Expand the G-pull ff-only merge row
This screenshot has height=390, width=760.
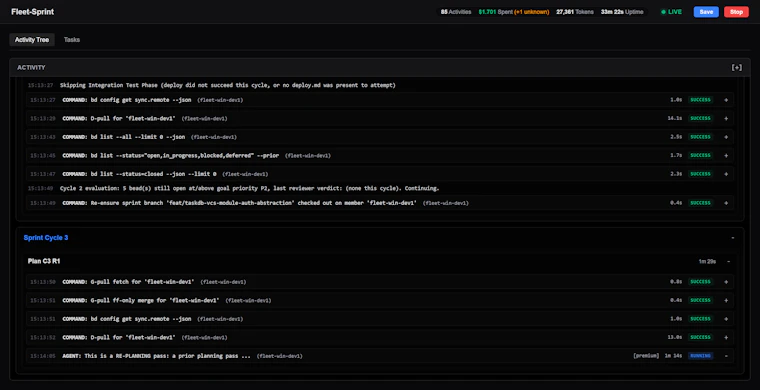pyautogui.click(x=726, y=300)
